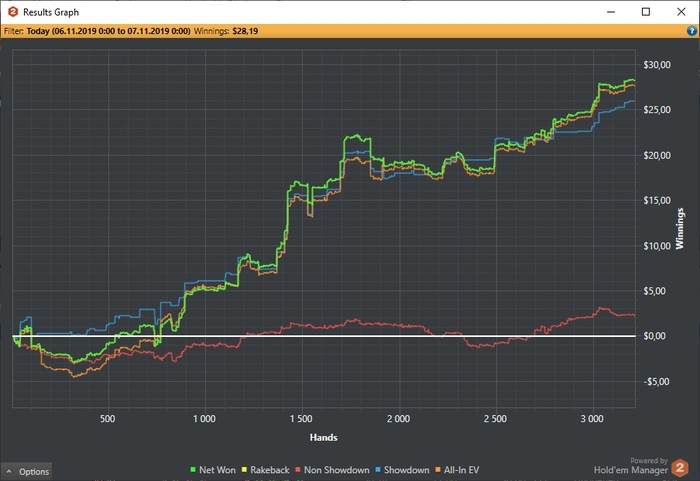The width and height of the screenshot is (700, 481).
Task: Click the blue help icon in filter bar
Action: click(x=692, y=31)
